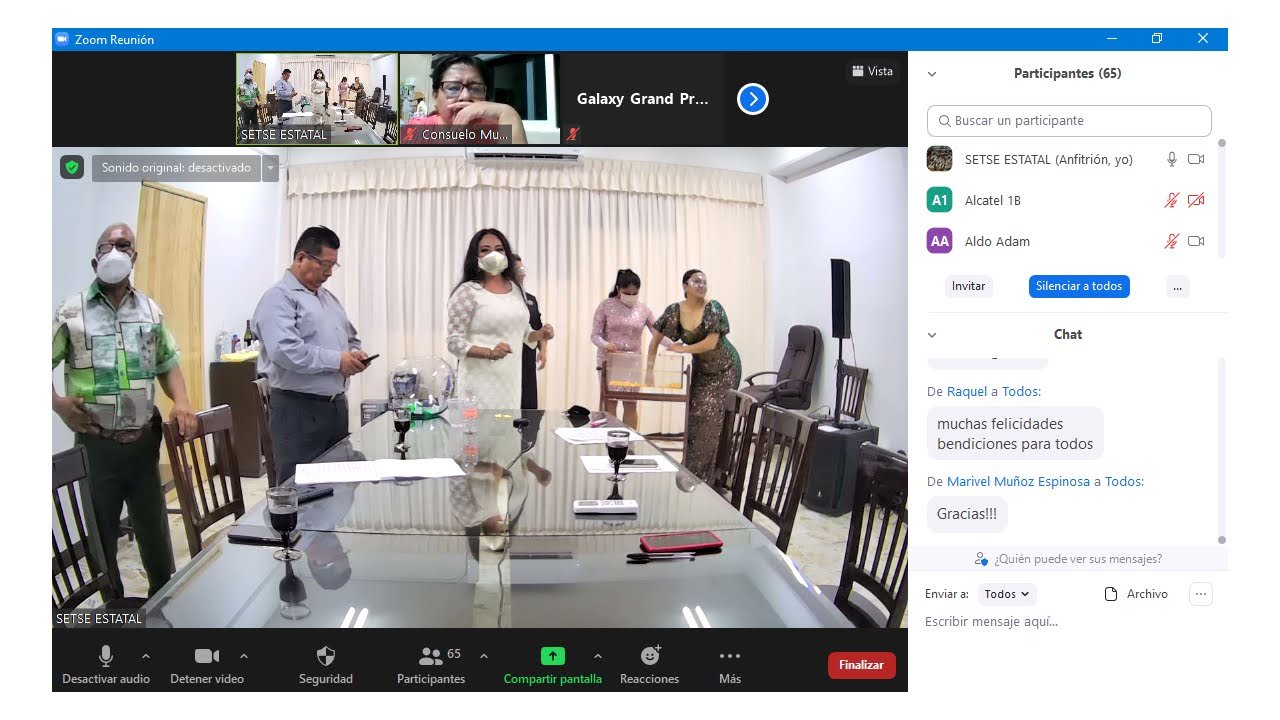Click sender Marivel Muñoz Espinosa in chat
The image size is (1280, 720).
click(x=1018, y=481)
